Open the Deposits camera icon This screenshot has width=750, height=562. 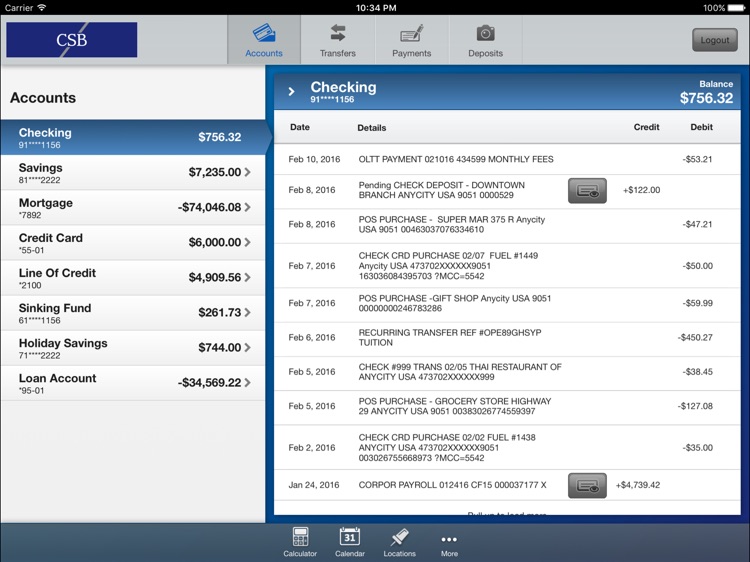pos(485,33)
